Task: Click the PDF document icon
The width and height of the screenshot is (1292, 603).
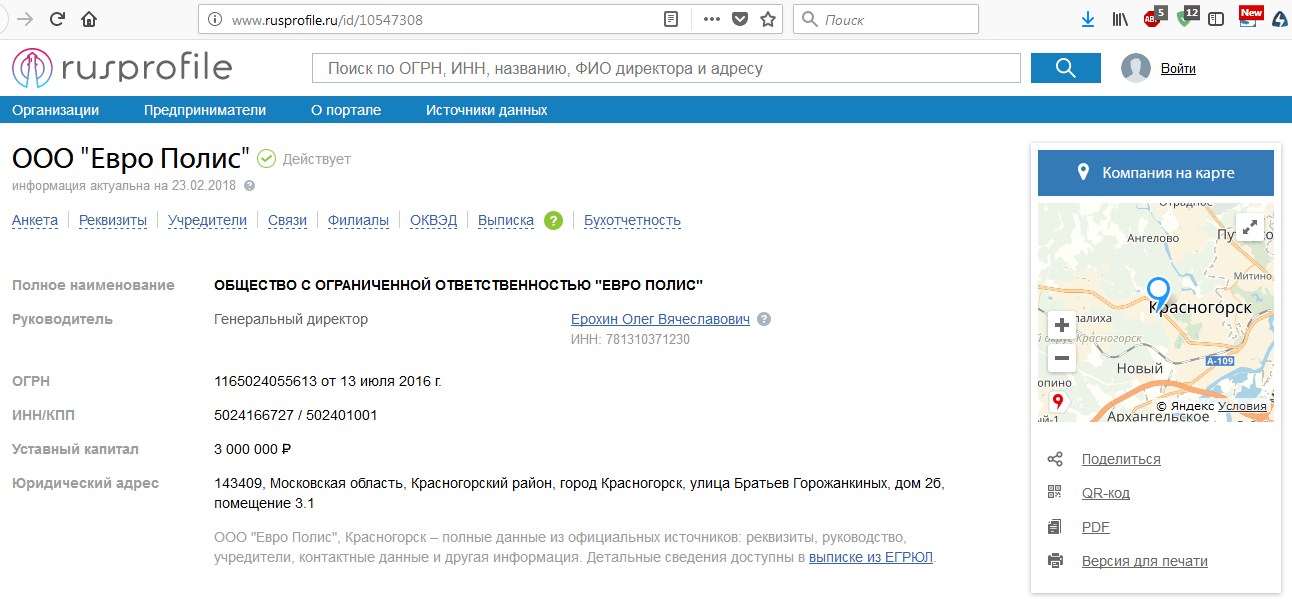Action: (x=1054, y=527)
